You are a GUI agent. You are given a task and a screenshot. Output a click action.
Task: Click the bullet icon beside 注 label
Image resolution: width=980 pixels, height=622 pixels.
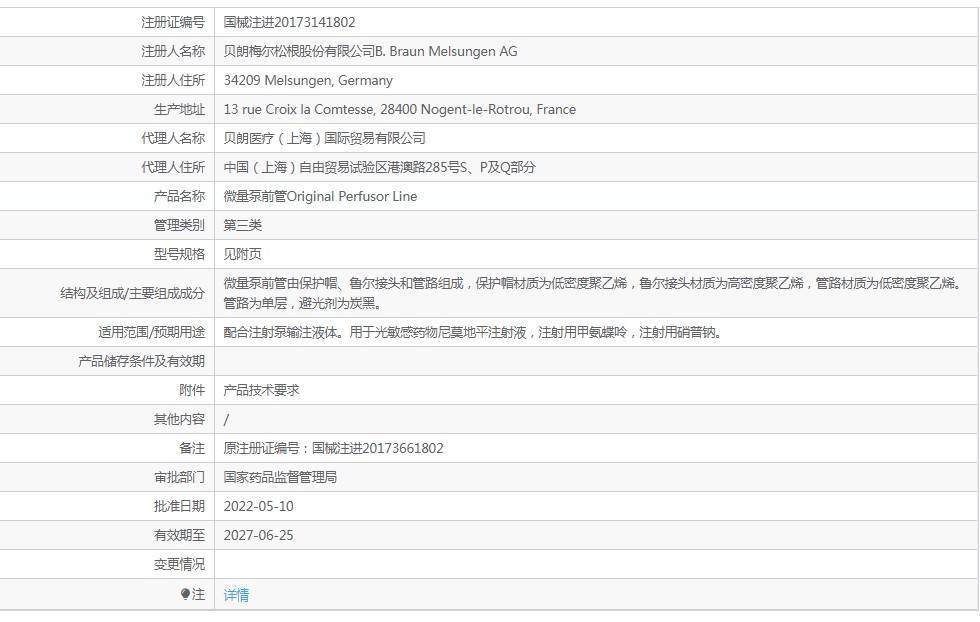(x=185, y=594)
